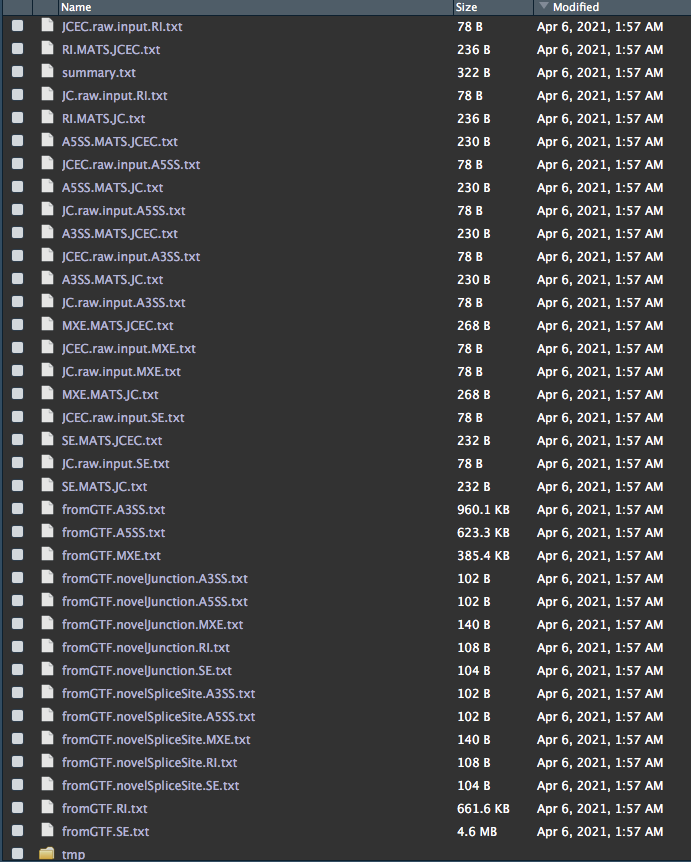Click the Name column header

point(77,7)
